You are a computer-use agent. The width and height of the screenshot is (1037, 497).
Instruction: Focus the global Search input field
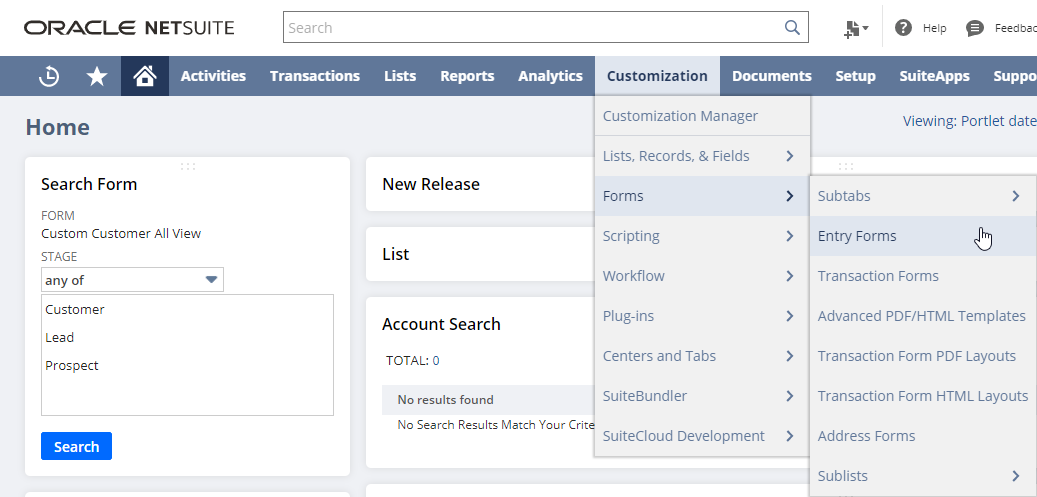coord(530,28)
